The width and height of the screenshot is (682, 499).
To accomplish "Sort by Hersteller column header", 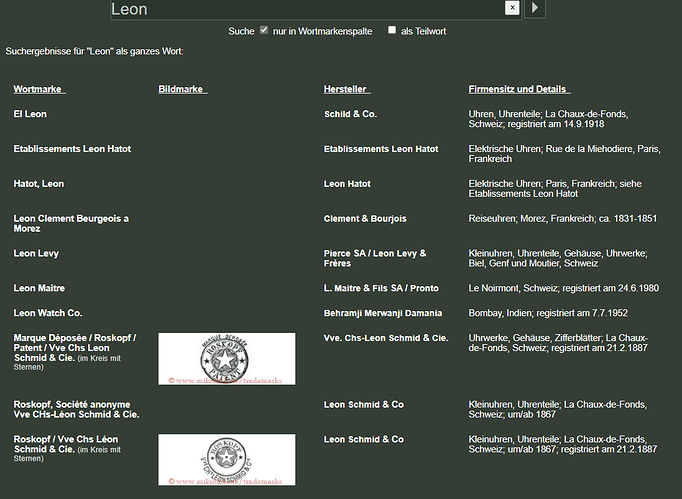I will click(347, 89).
